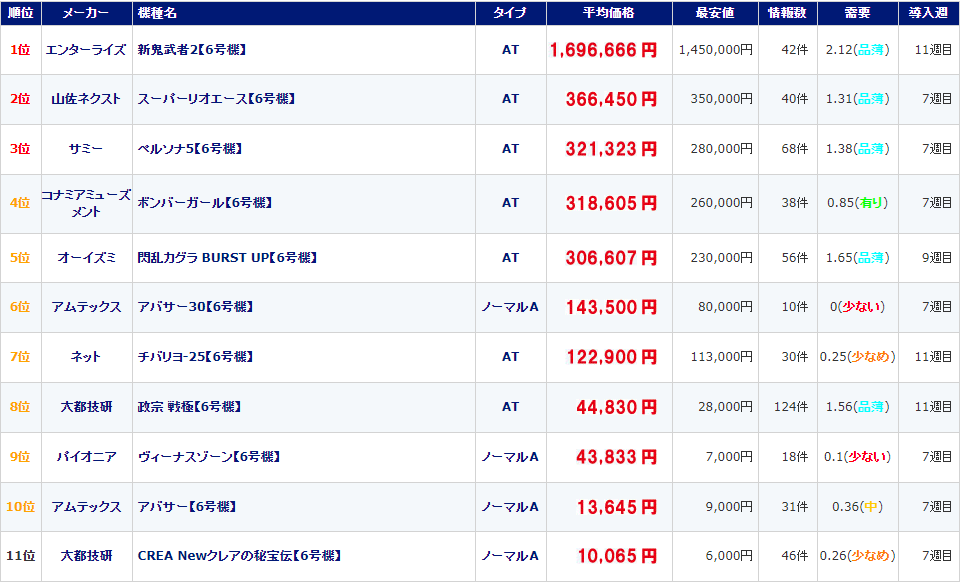This screenshot has height=583, width=961.
Task: Click the 68件 info count
Action: click(794, 148)
